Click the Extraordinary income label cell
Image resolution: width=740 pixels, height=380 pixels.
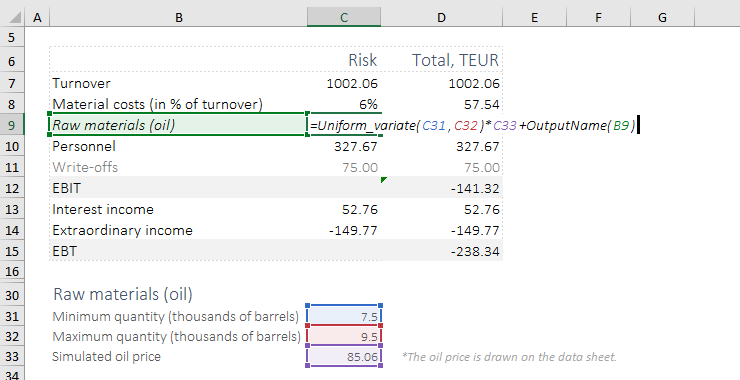[x=178, y=230]
